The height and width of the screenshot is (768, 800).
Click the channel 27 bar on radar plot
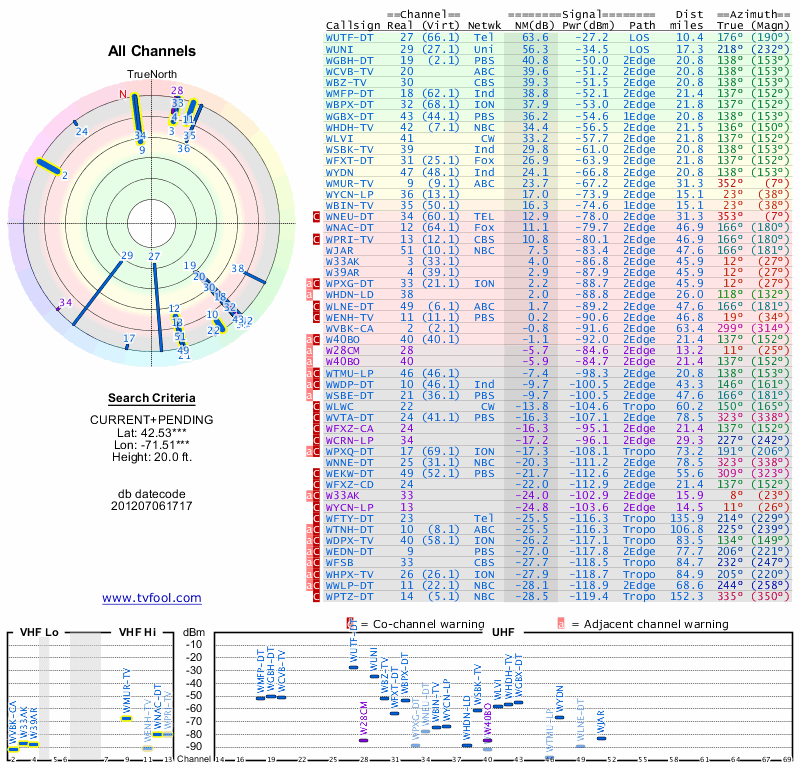pyautogui.click(x=158, y=307)
